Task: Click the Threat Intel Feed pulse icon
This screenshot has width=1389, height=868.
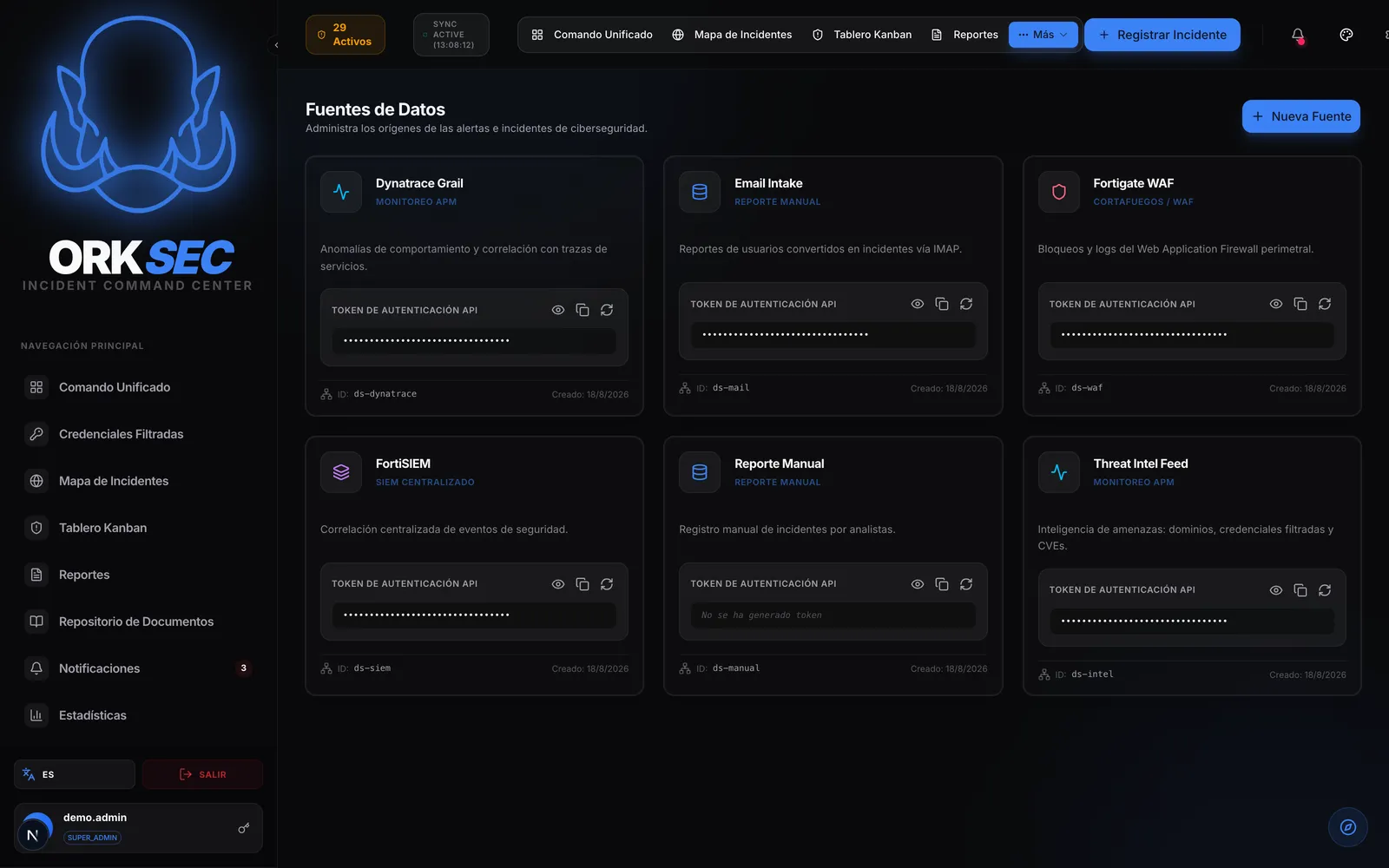Action: coord(1059,472)
